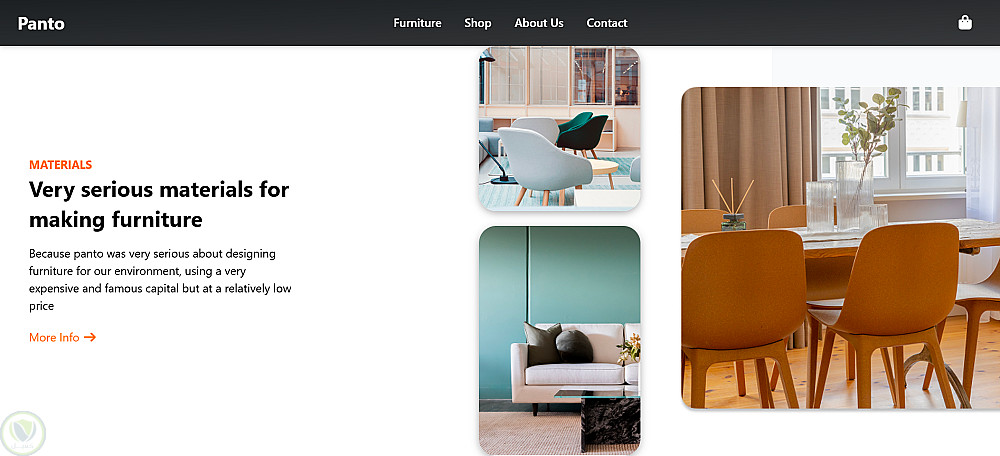
Task: Open the shopping bag cart icon
Action: click(x=965, y=23)
